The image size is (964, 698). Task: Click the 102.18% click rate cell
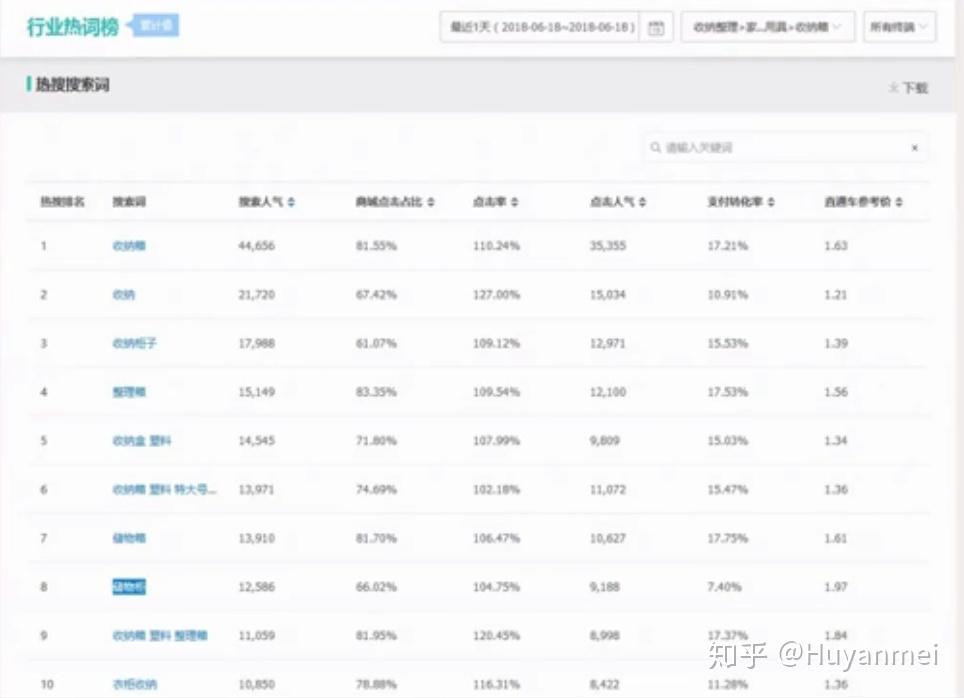[496, 490]
